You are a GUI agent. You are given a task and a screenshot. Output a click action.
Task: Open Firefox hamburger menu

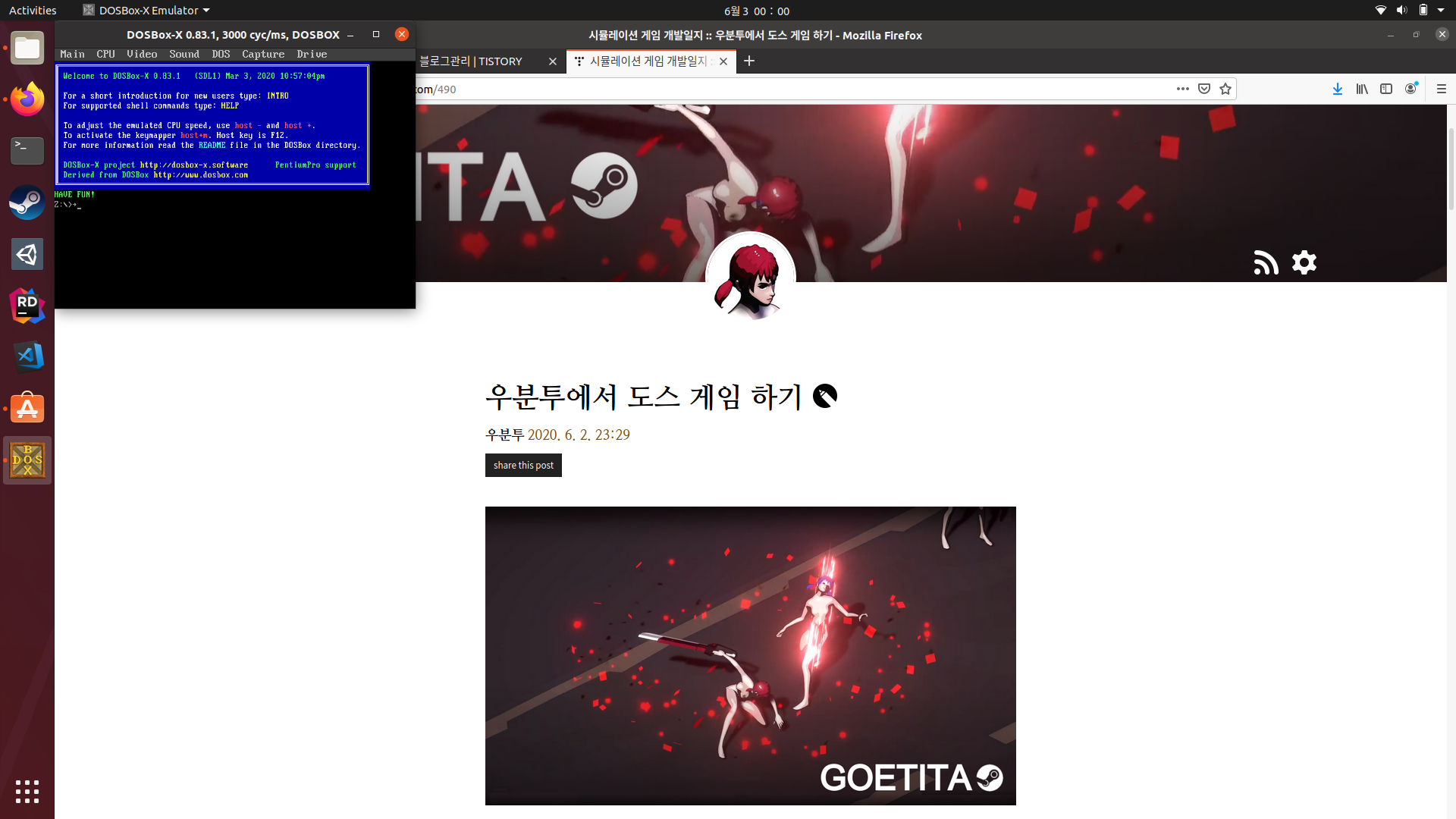[x=1442, y=89]
